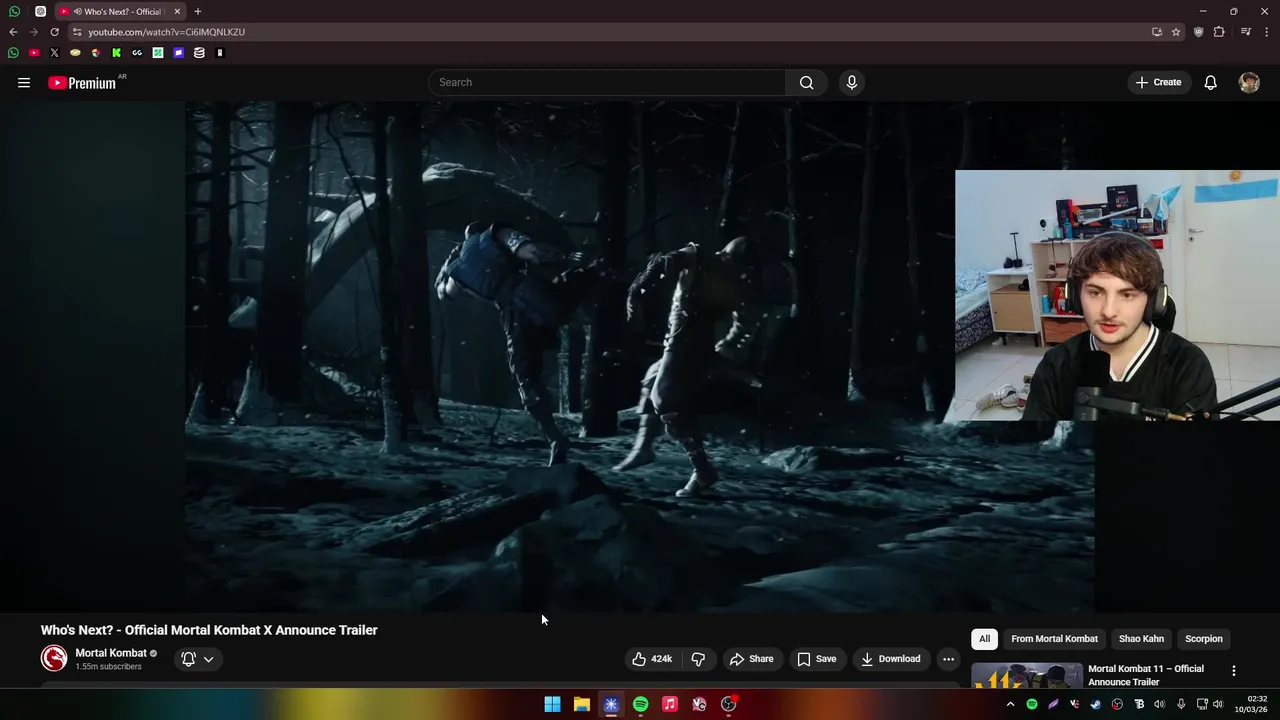This screenshot has height=720, width=1280.
Task: Open more actions menu under the video
Action: (x=948, y=659)
